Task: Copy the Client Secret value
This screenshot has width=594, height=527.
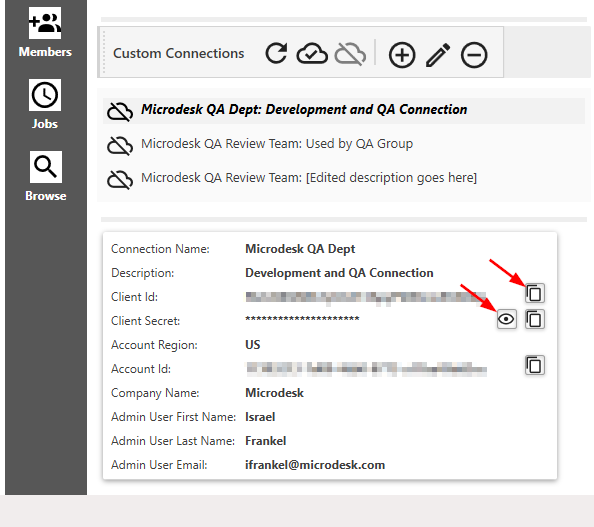Action: click(535, 319)
